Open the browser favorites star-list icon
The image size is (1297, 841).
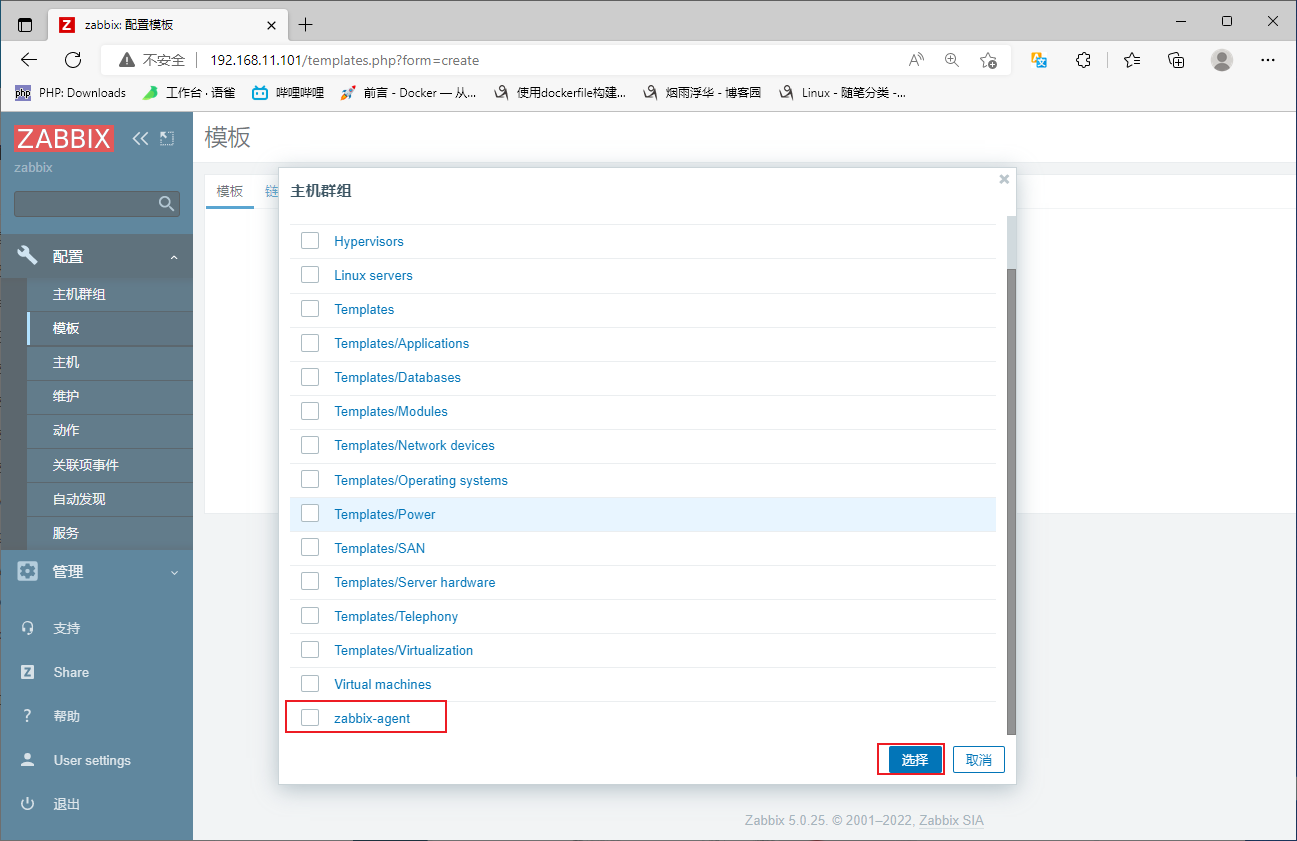pos(1132,60)
